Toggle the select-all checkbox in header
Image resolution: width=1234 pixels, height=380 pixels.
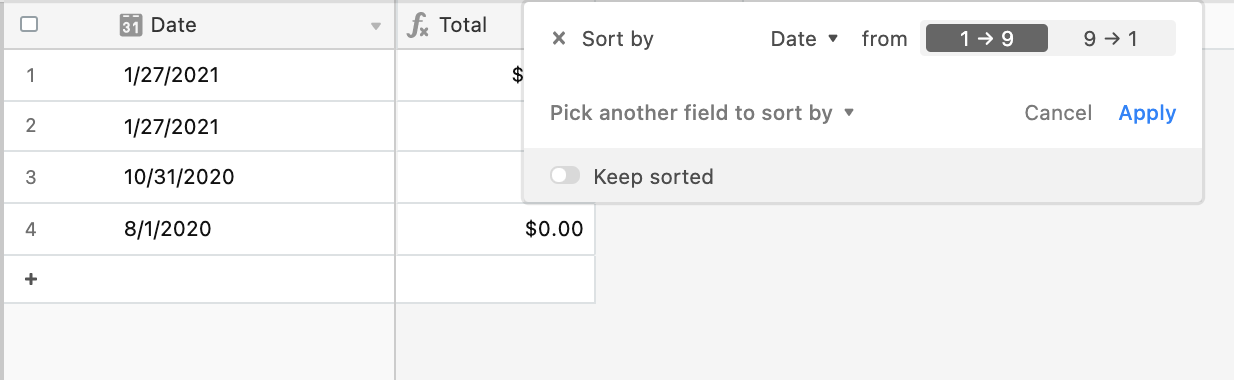(29, 24)
